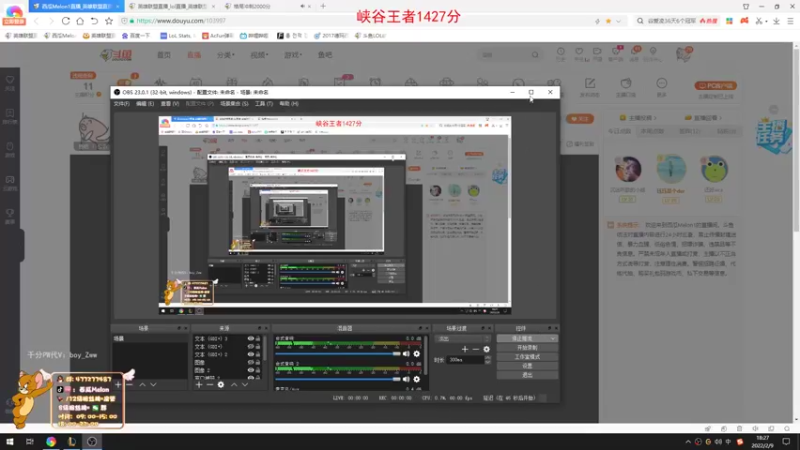
Task: Open new browser tab plus button
Action: pyautogui.click(x=323, y=6)
